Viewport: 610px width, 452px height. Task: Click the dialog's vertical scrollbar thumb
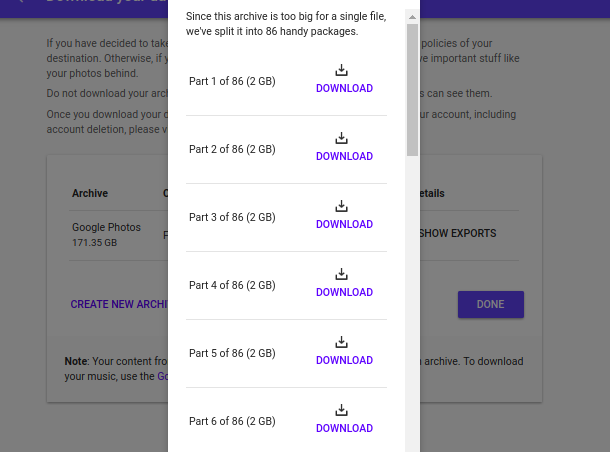[412, 90]
